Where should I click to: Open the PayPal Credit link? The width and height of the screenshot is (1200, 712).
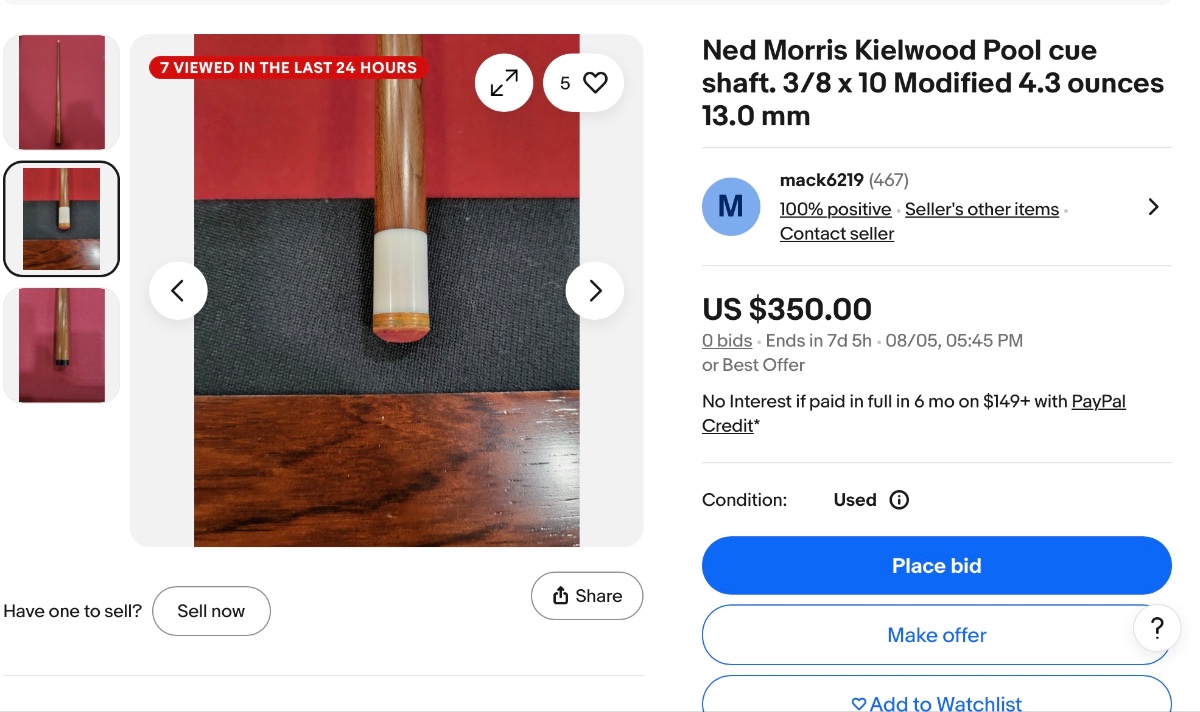(x=1098, y=402)
